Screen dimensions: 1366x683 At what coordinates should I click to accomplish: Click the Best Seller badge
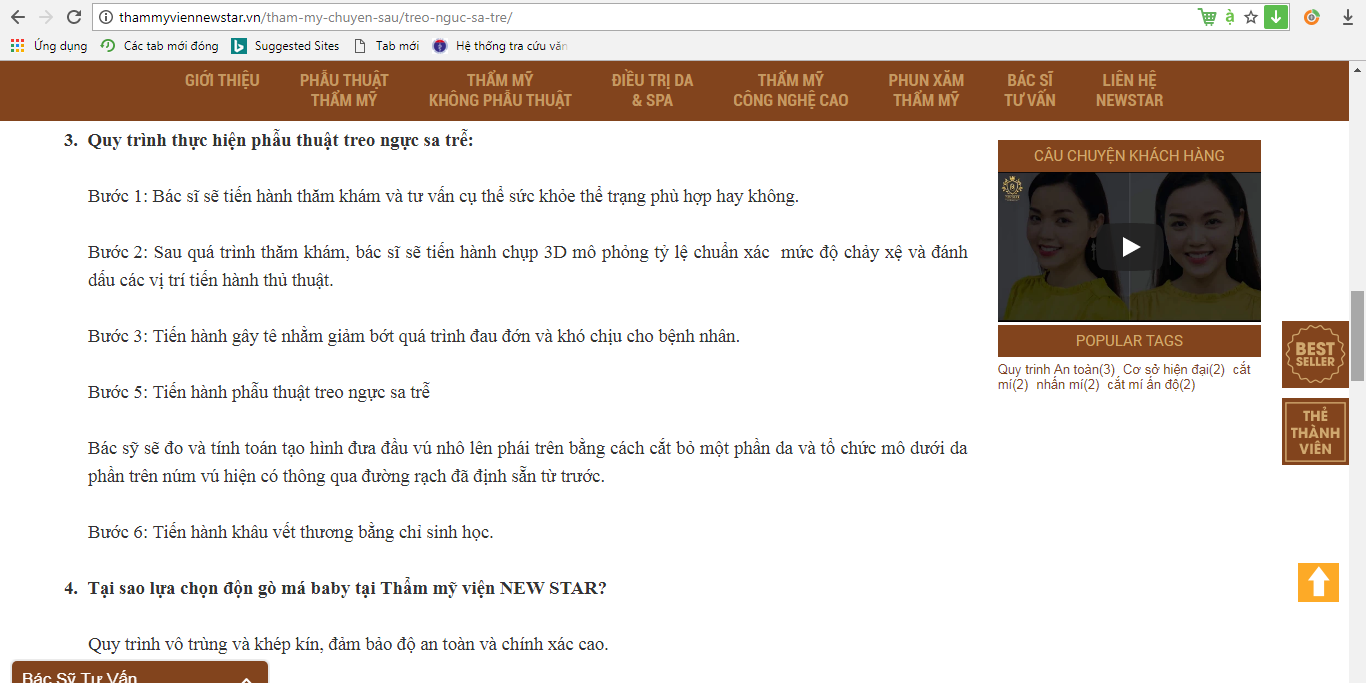(x=1315, y=354)
